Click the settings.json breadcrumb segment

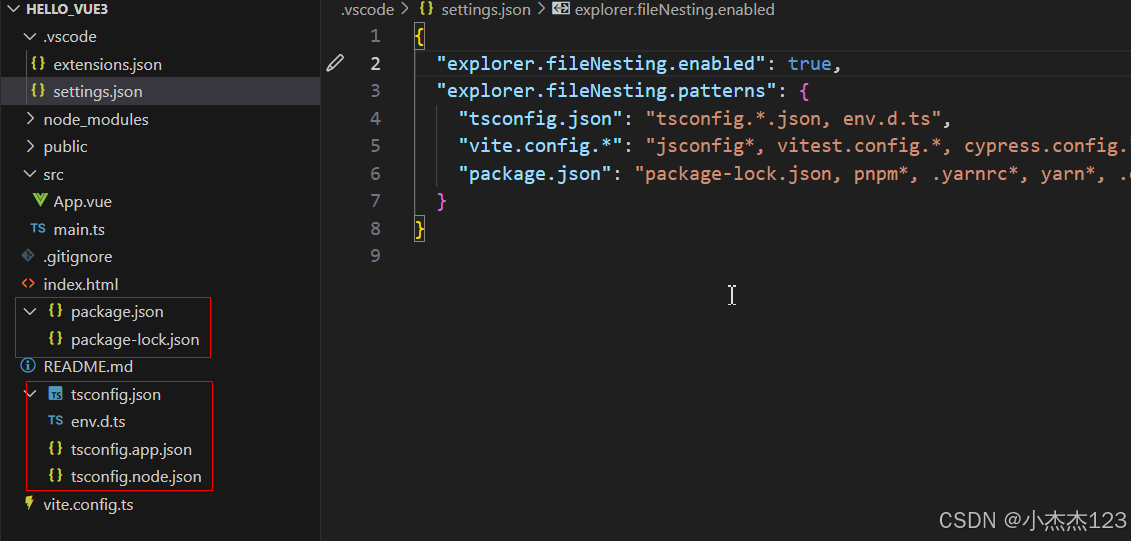(485, 9)
